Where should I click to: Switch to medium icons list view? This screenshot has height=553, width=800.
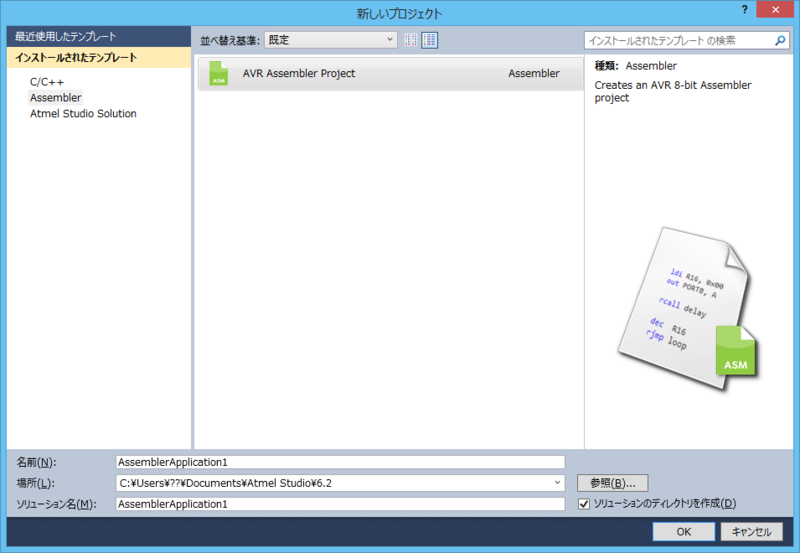click(x=430, y=40)
